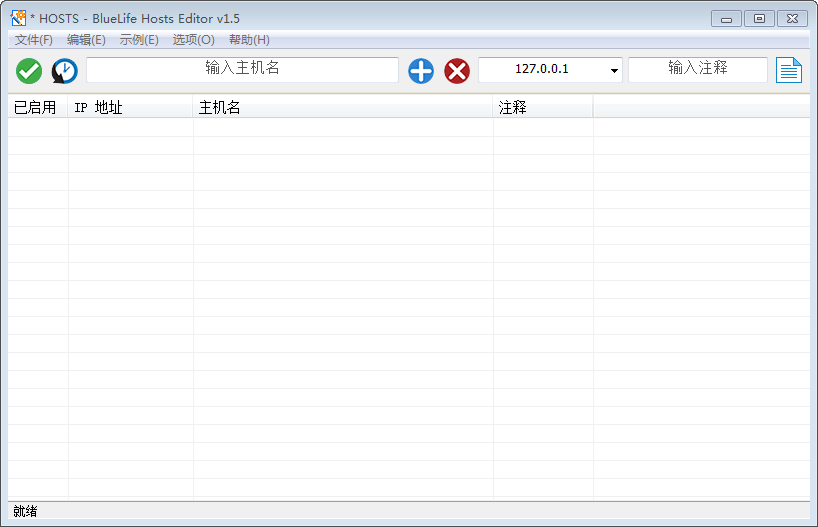
Task: Click the app icon in the title bar
Action: pos(18,18)
